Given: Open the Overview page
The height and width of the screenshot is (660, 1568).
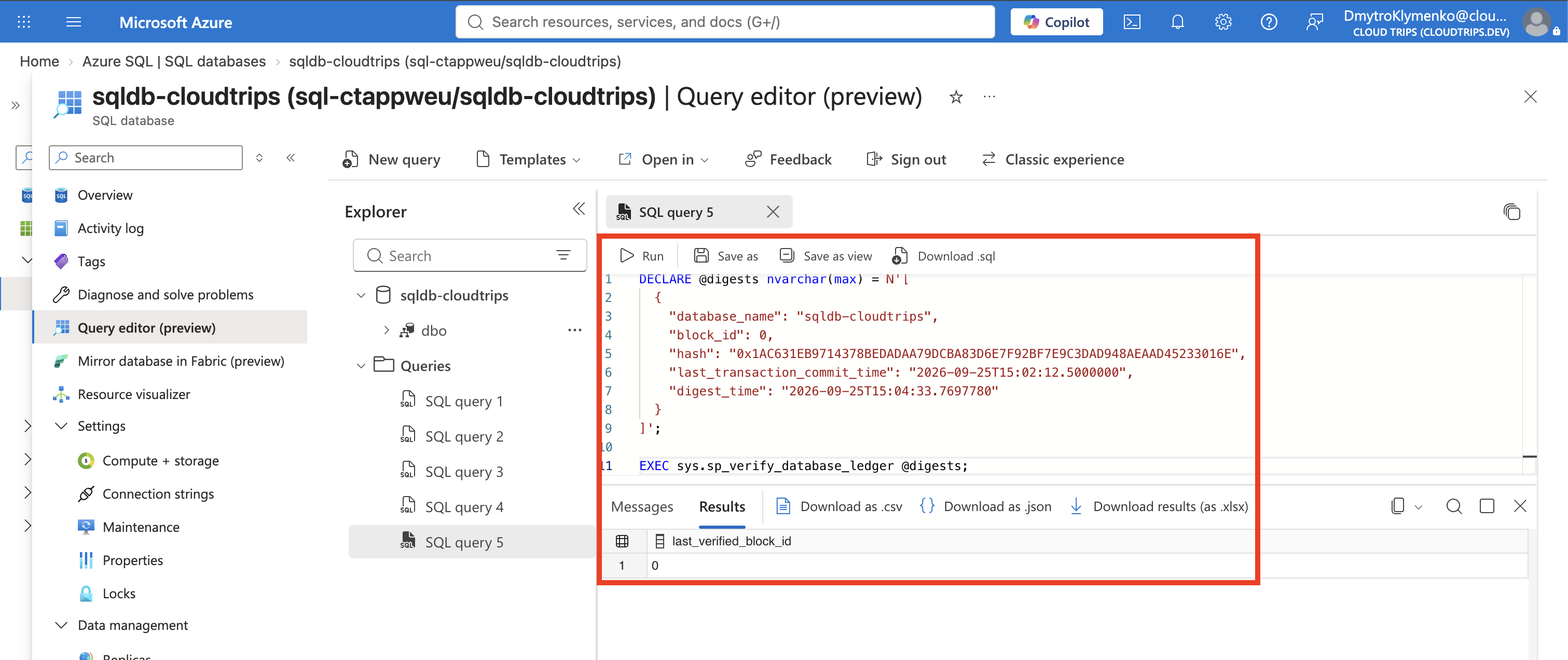Looking at the screenshot, I should tap(105, 195).
